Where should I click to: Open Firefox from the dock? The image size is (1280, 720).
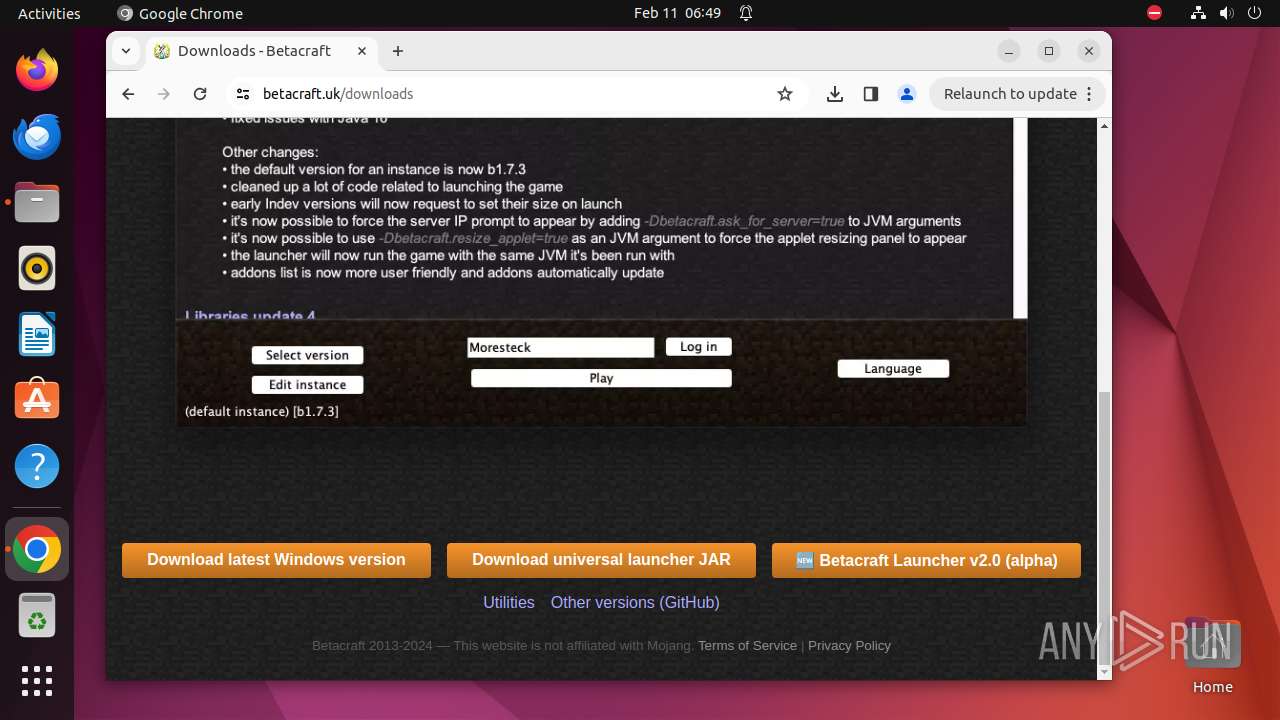[x=37, y=70]
